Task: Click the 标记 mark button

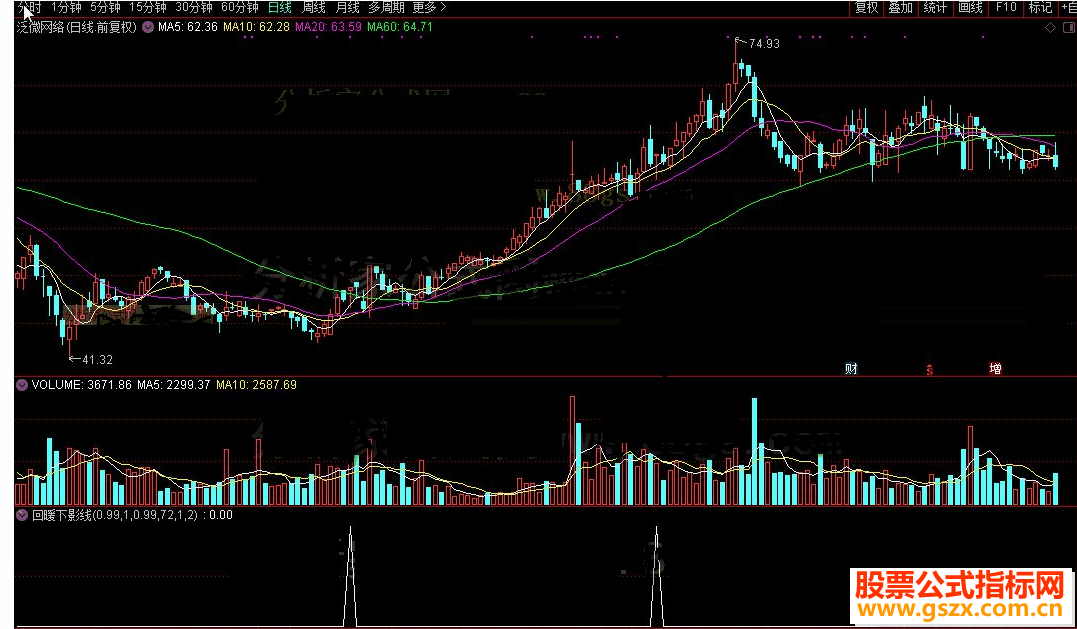Action: [1040, 8]
